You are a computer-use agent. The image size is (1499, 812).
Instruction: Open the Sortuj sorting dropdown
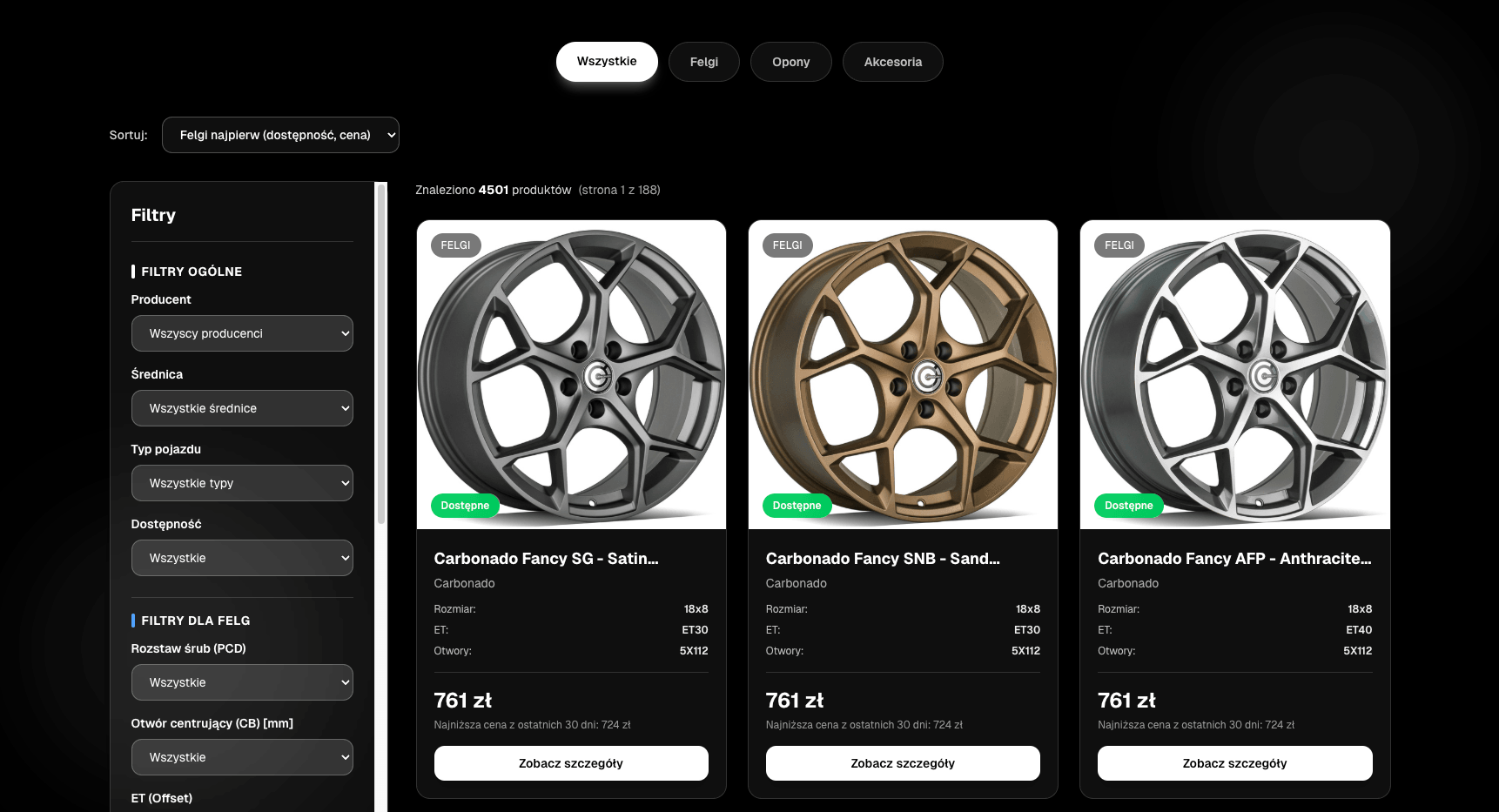coord(280,135)
